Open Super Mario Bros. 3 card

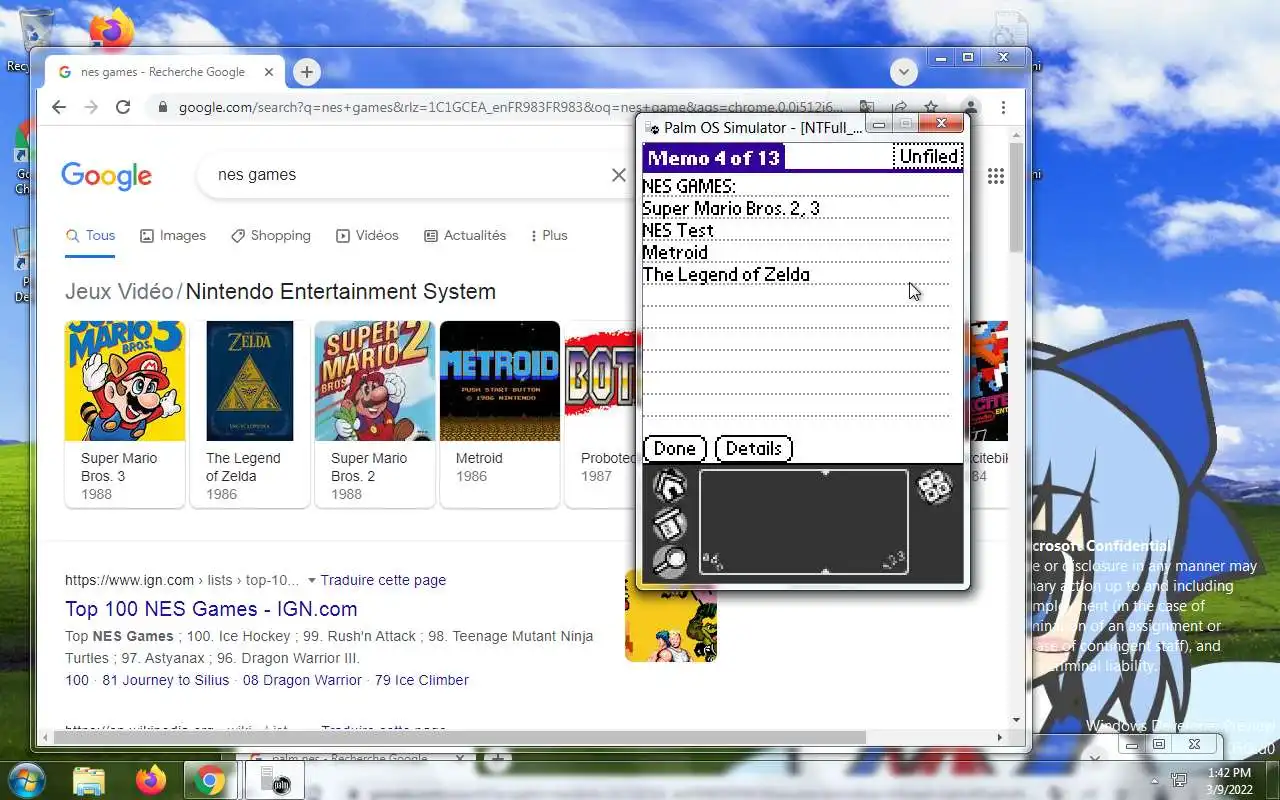coord(125,414)
